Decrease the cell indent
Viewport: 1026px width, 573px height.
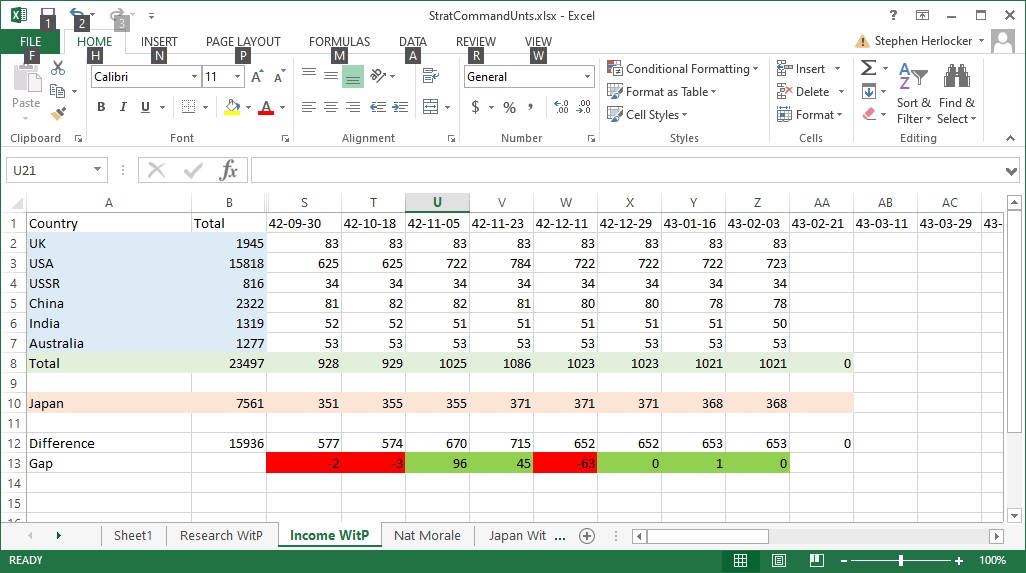(x=378, y=107)
